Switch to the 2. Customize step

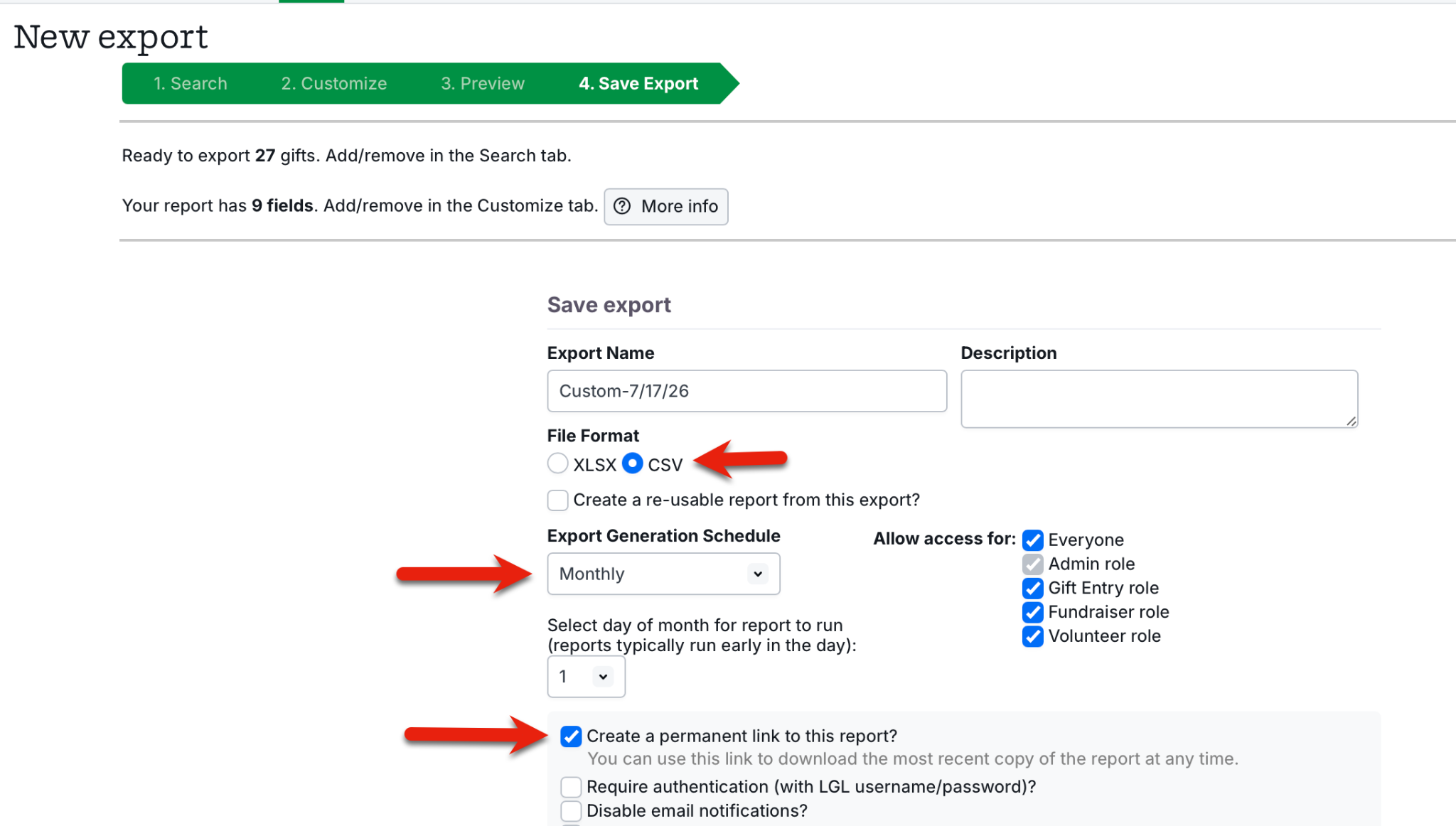(333, 83)
